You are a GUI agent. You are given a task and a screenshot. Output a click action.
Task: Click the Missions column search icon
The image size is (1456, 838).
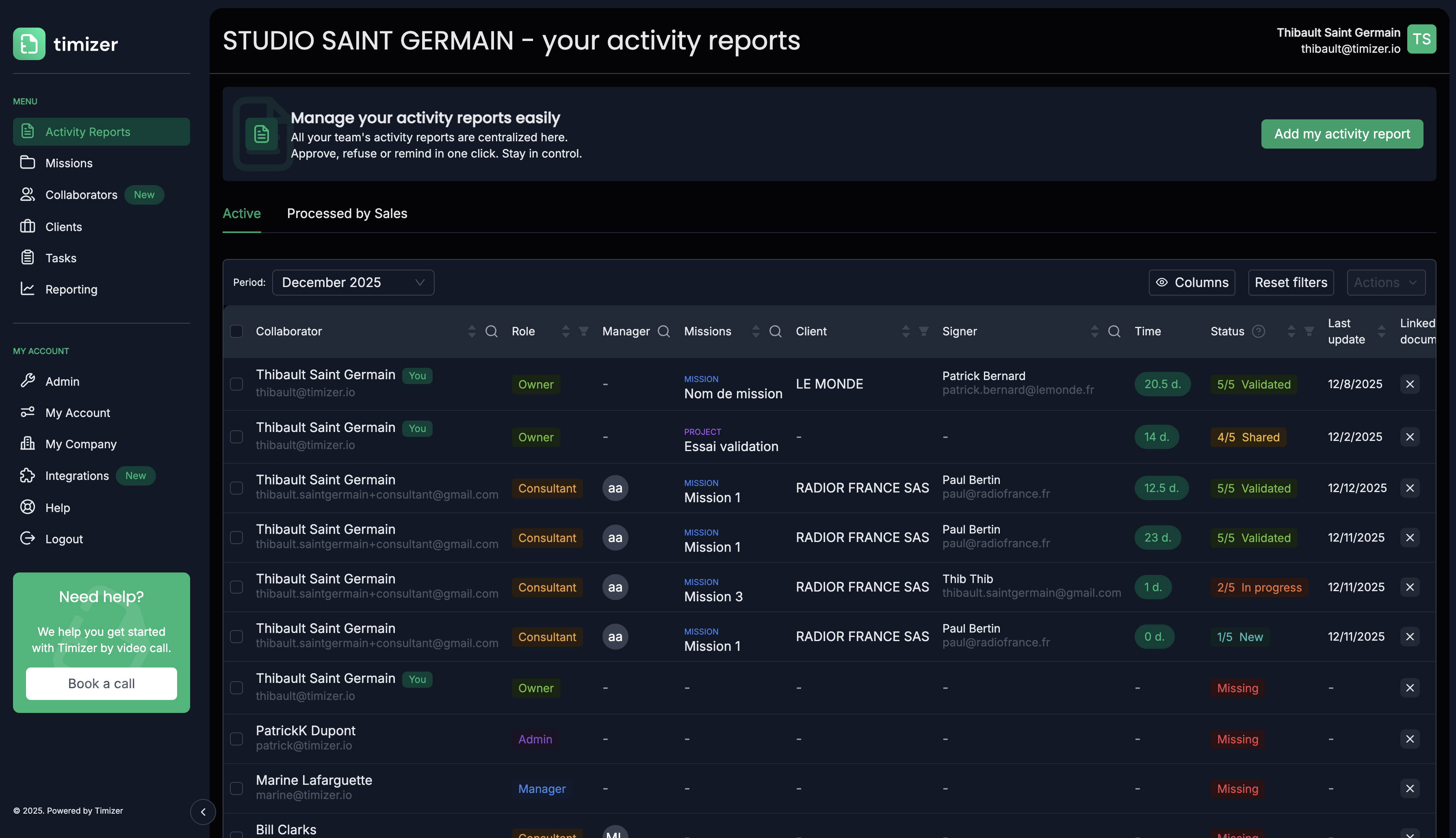[x=775, y=331]
